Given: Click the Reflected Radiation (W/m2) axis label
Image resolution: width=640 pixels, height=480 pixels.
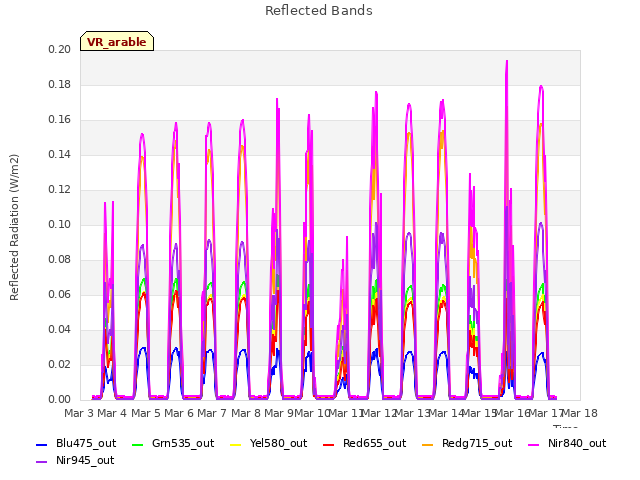Looking at the screenshot, I should [x=14, y=227].
